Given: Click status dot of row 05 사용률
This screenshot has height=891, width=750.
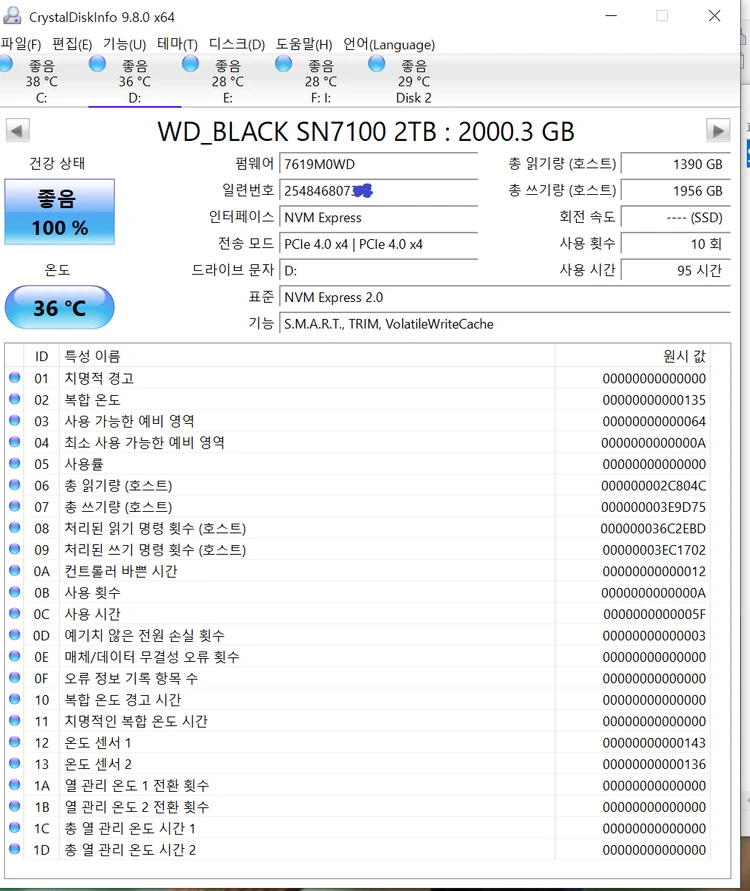Looking at the screenshot, I should (15, 463).
